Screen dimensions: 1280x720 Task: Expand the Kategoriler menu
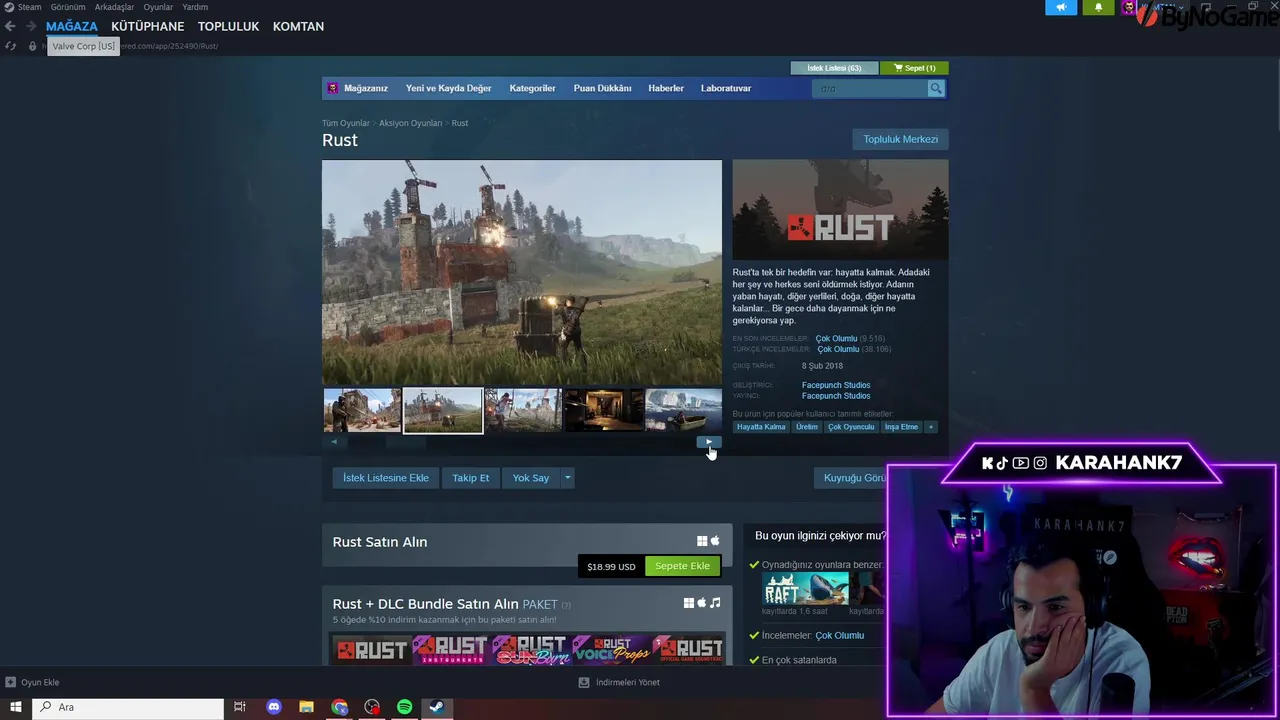532,88
